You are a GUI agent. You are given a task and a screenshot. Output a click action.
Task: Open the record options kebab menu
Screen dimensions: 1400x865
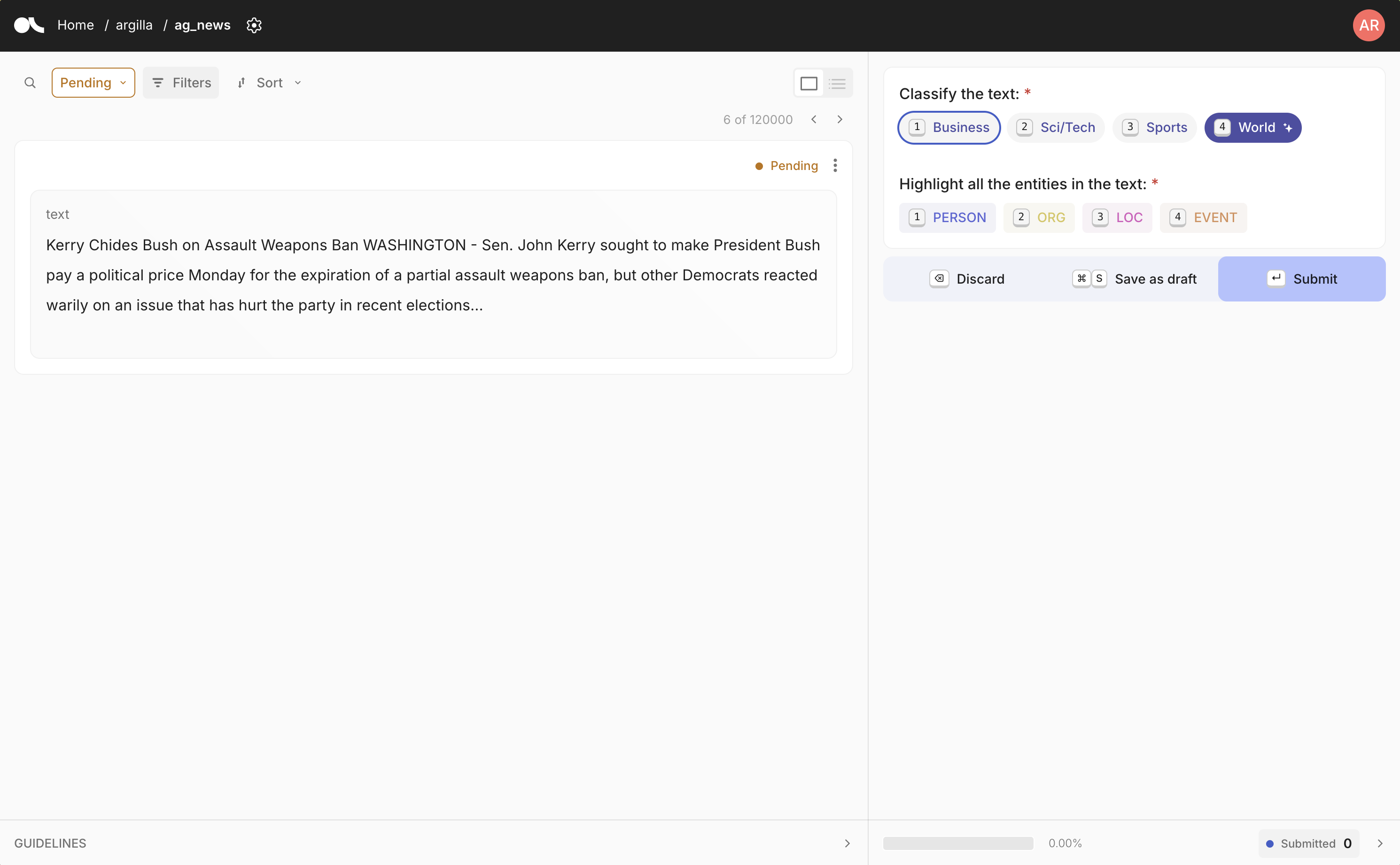[x=834, y=165]
